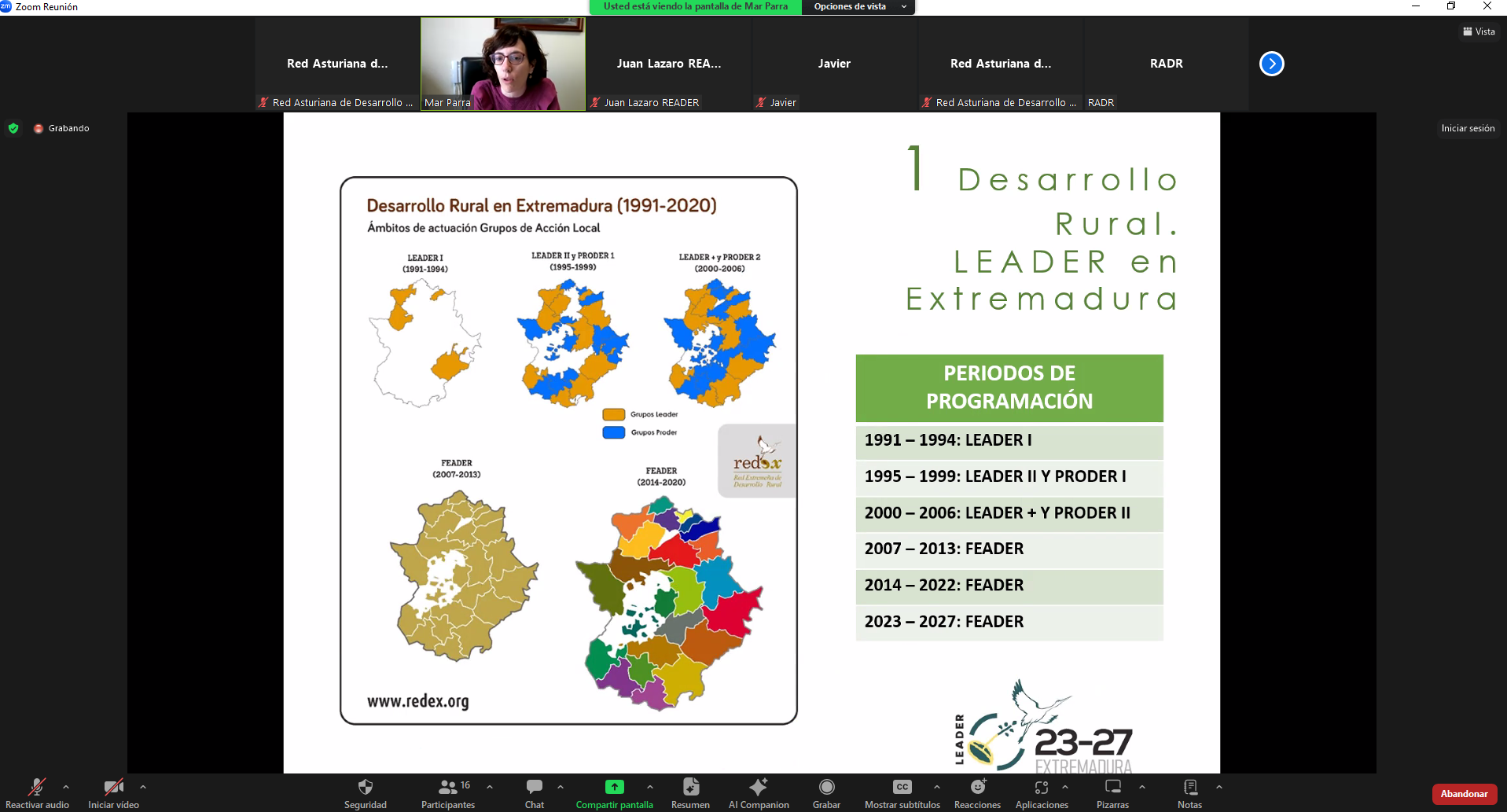Viewport: 1507px width, 812px height.
Task: Open the Seguridad shield icon
Action: [x=365, y=792]
